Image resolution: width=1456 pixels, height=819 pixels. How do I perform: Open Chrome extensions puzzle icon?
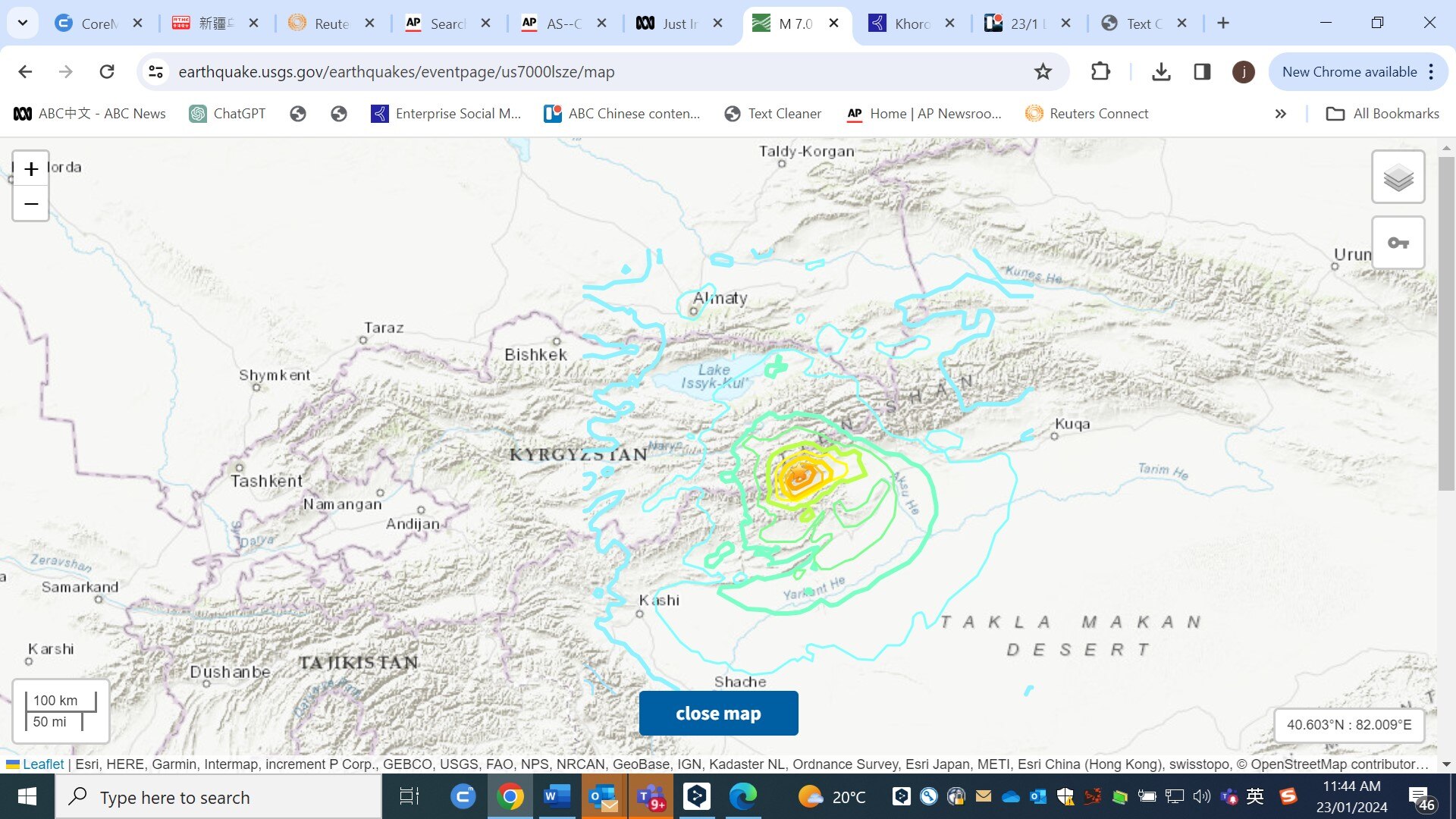pos(1100,72)
